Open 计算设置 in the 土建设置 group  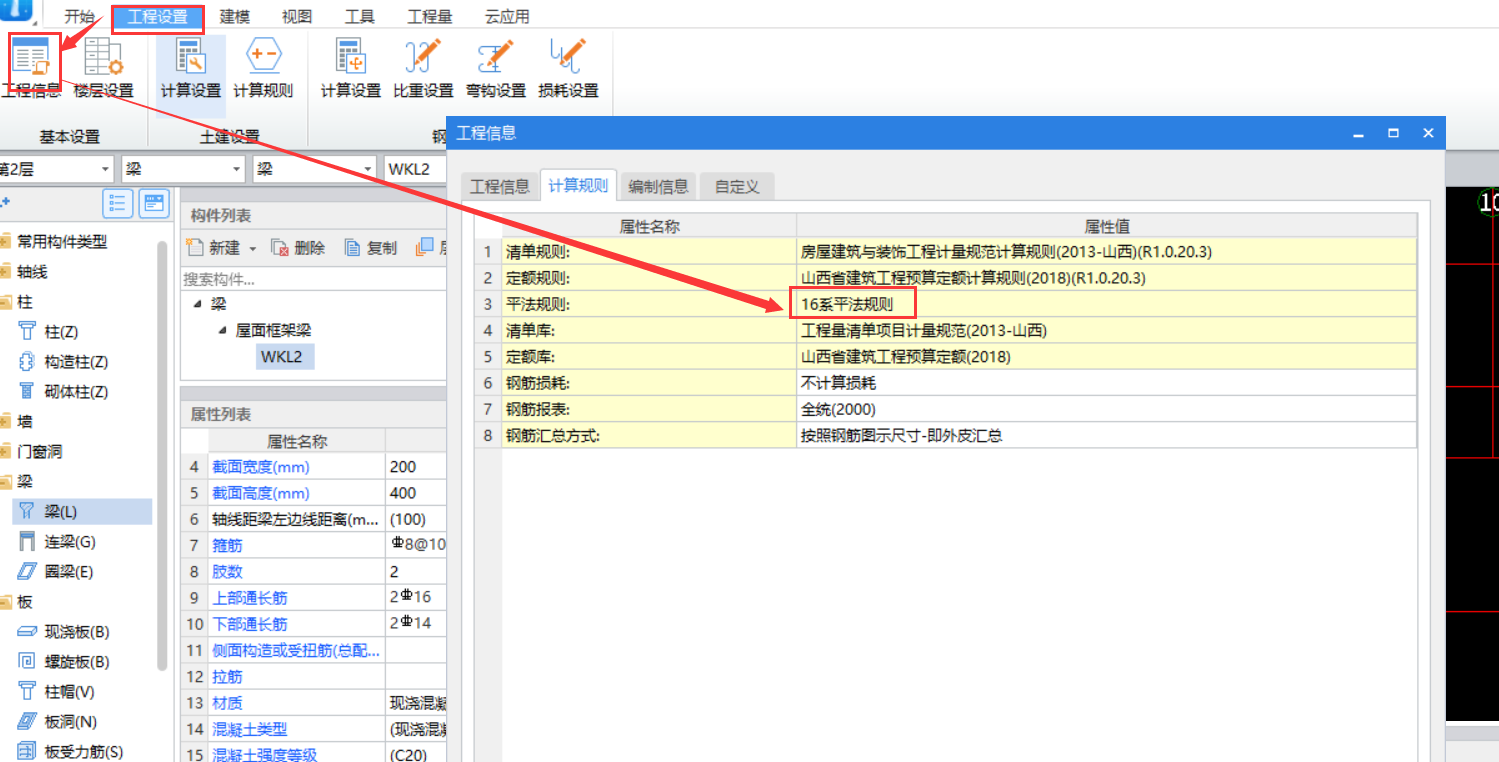click(190, 69)
